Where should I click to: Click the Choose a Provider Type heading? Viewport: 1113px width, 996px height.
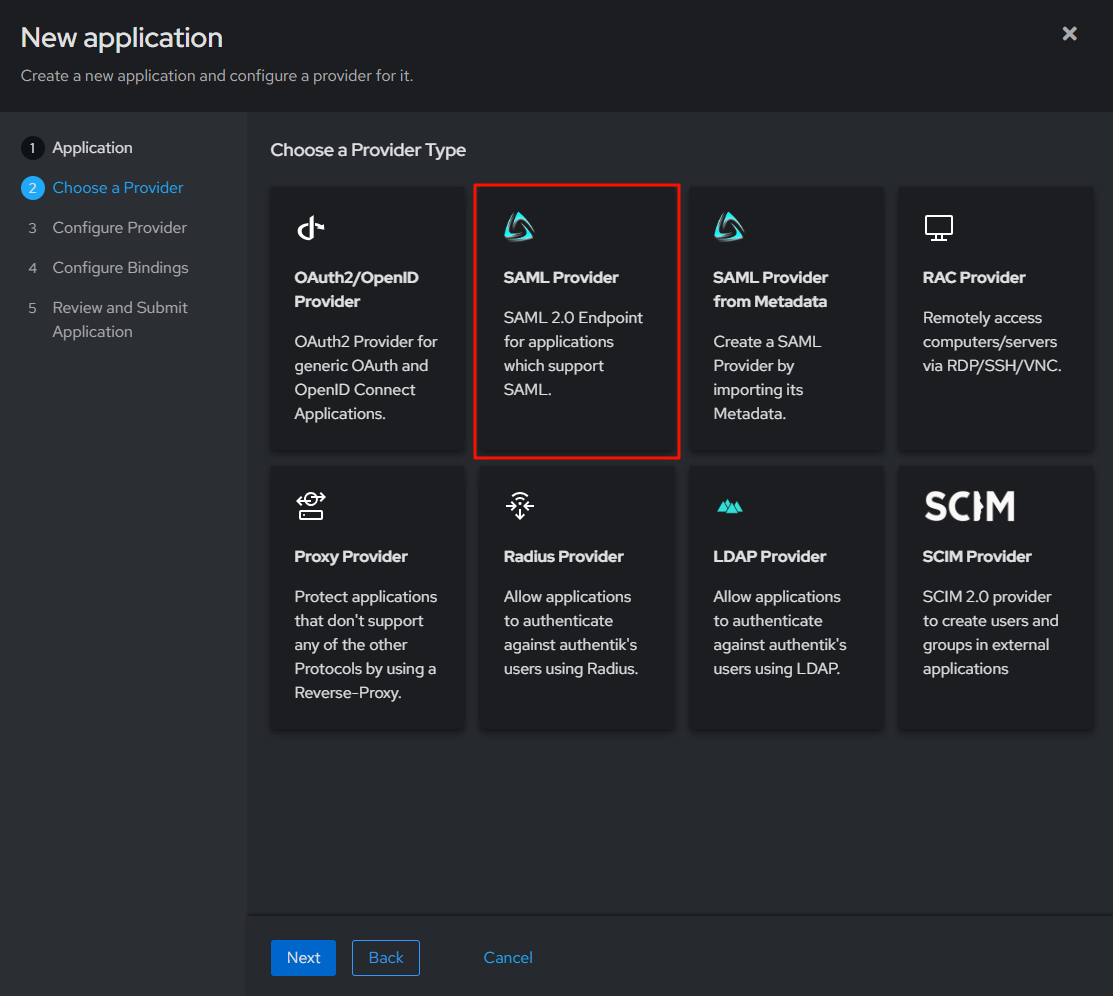coord(368,150)
